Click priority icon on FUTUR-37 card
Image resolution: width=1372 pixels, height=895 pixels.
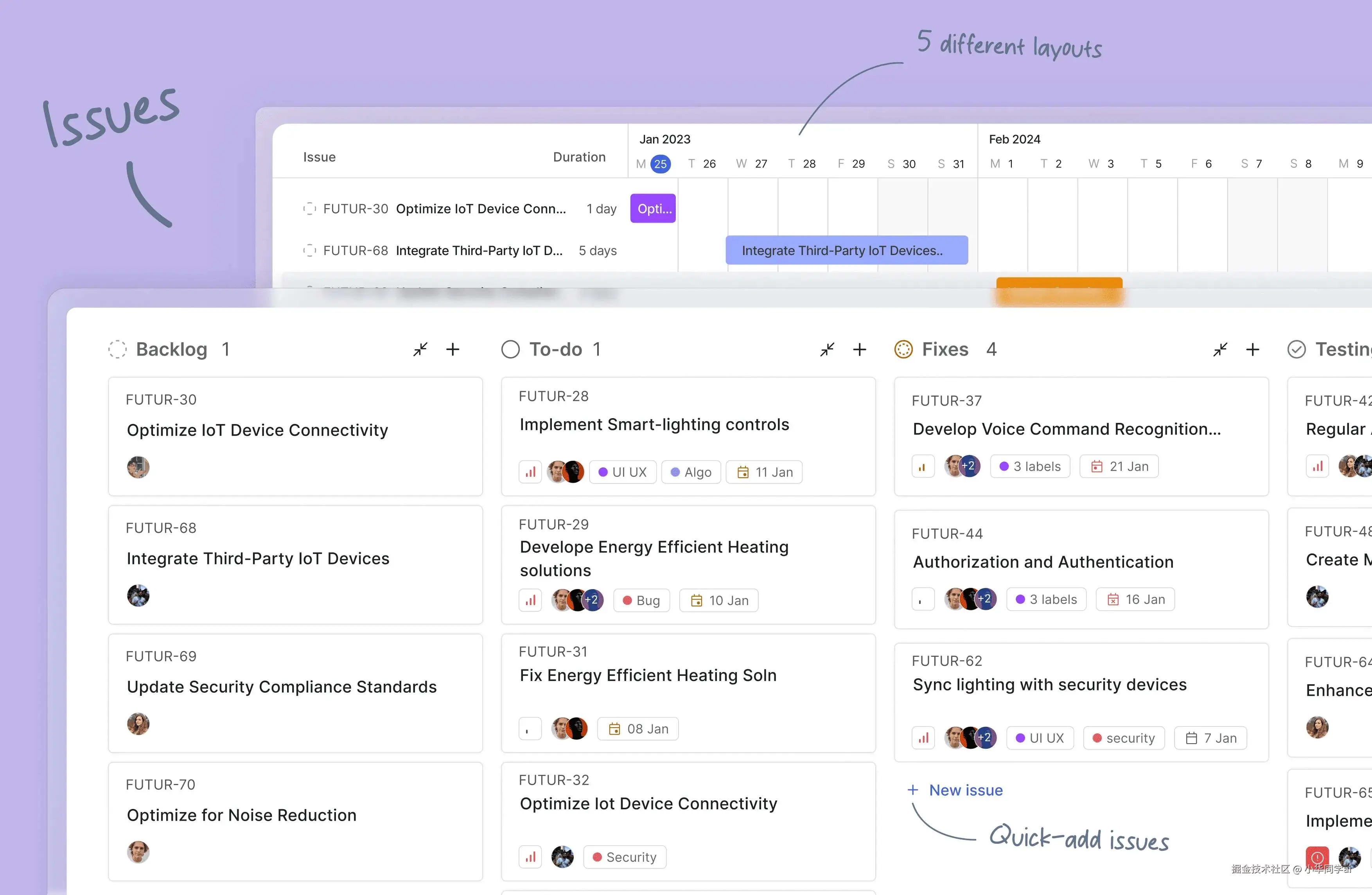923,467
